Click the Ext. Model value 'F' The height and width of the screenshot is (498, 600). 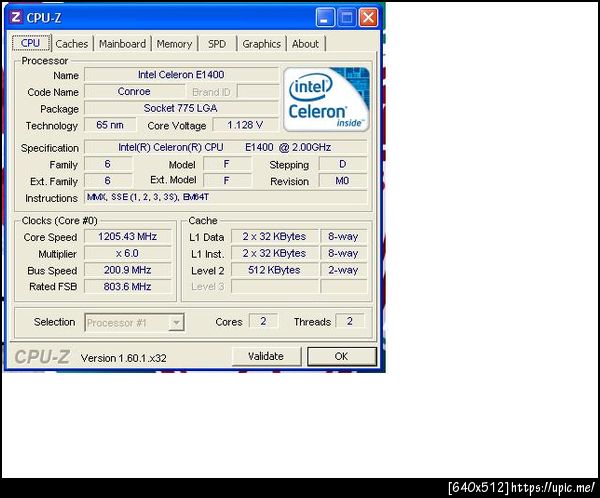pyautogui.click(x=227, y=181)
